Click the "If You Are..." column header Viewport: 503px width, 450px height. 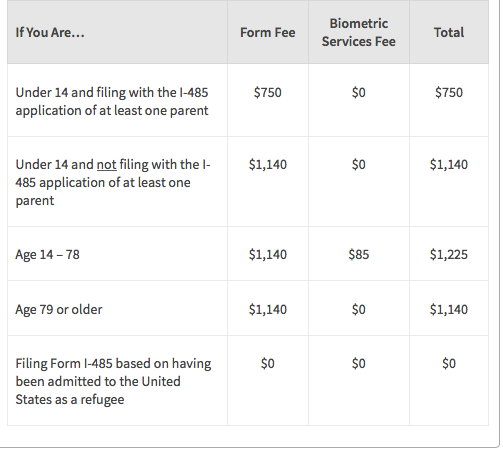click(x=50, y=33)
